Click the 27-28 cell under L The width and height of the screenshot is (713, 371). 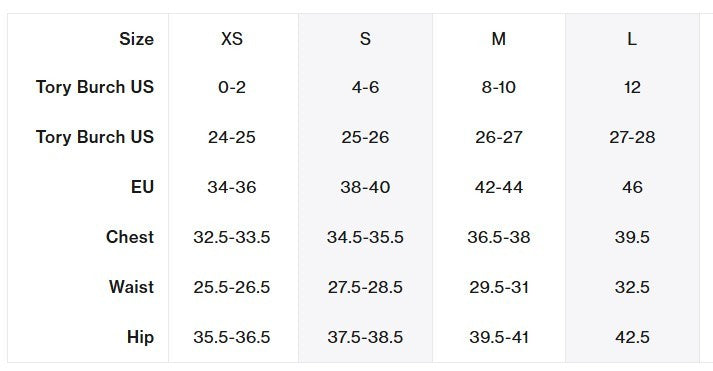tap(632, 137)
